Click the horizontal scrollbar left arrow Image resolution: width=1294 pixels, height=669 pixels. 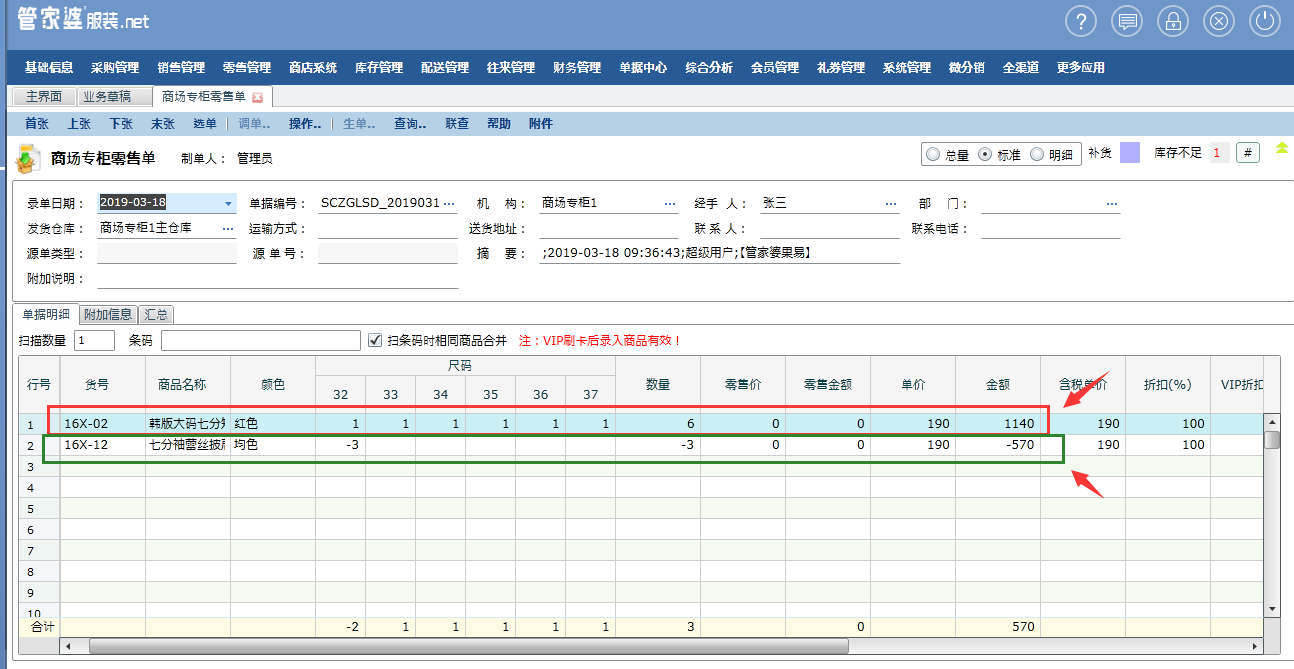68,646
